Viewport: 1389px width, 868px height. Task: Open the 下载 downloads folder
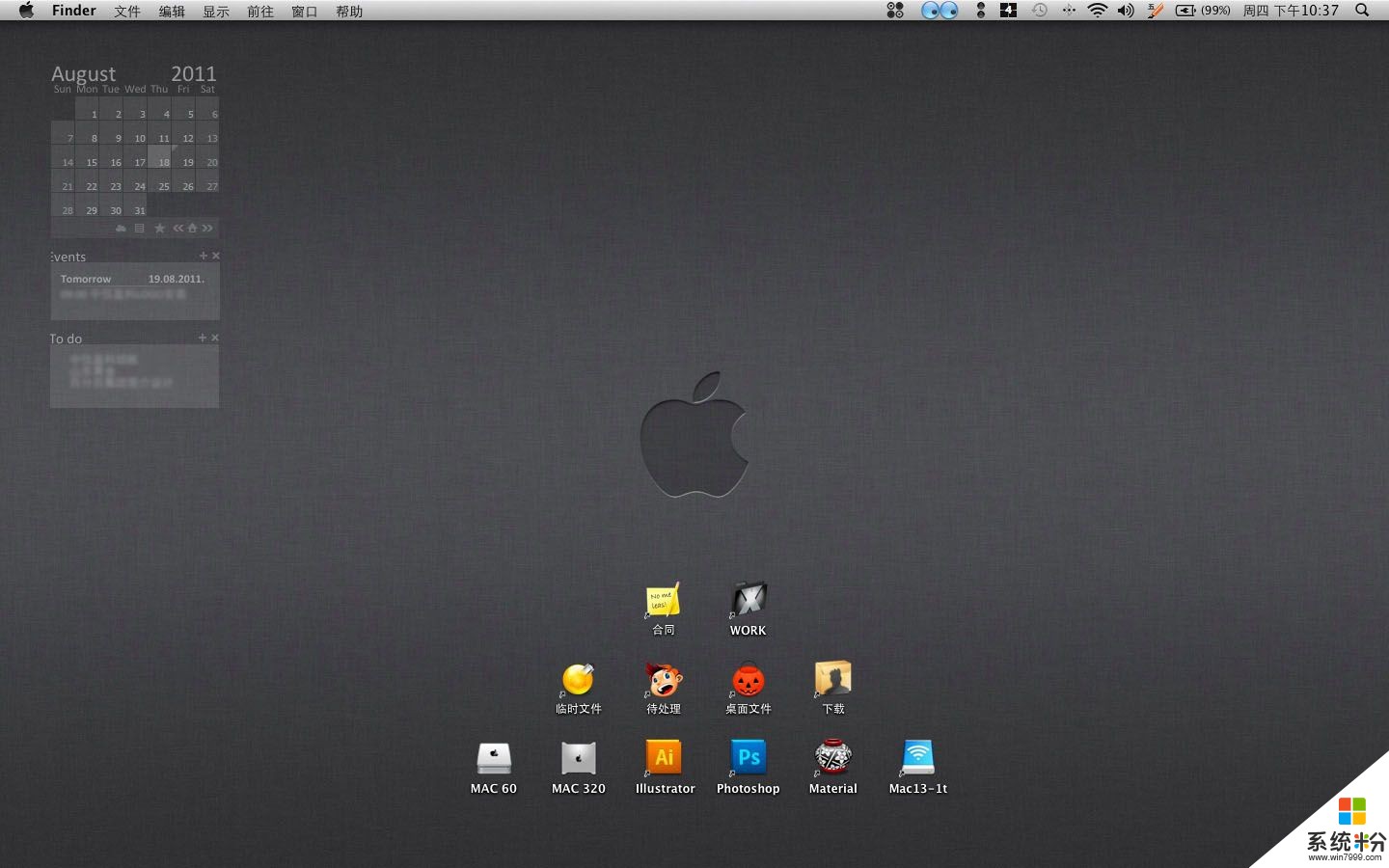click(x=833, y=679)
